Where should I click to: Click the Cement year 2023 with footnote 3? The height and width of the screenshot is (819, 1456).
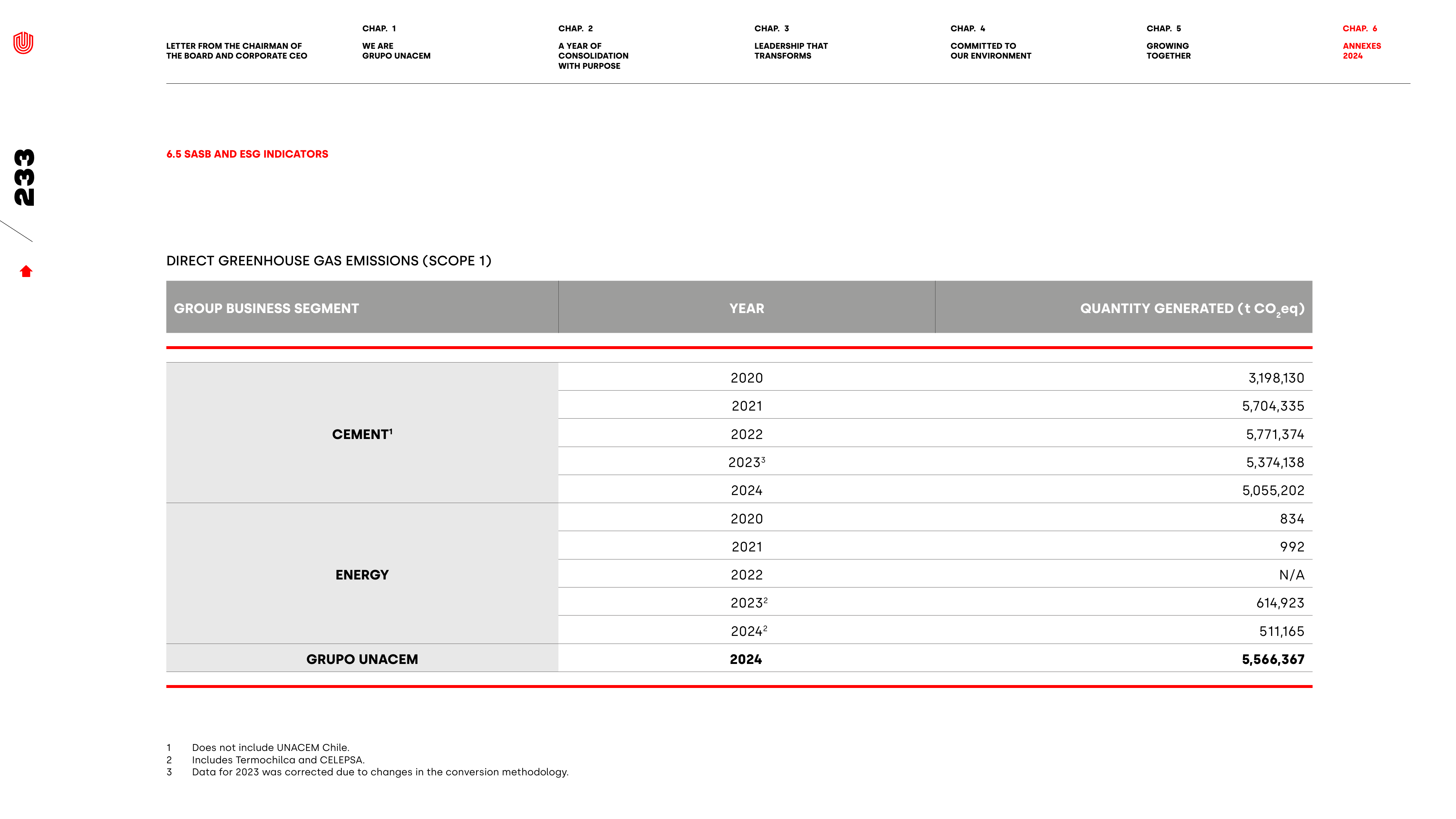click(x=746, y=462)
